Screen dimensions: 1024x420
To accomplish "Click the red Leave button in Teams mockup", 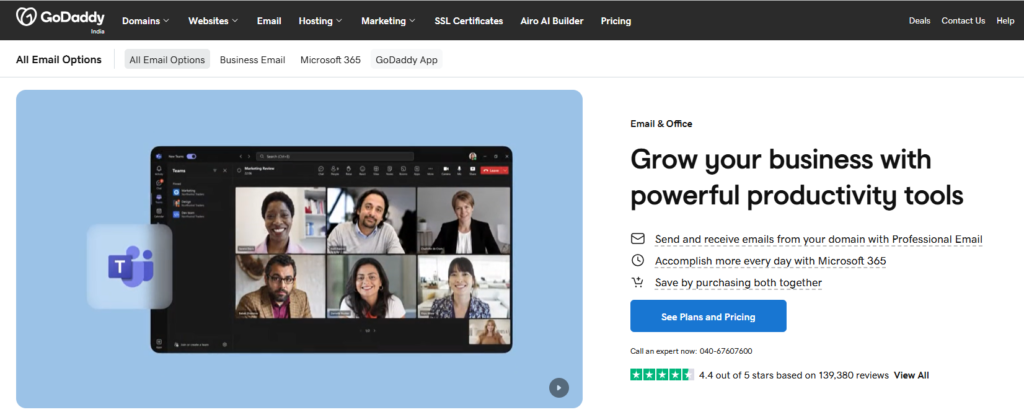I will point(494,170).
